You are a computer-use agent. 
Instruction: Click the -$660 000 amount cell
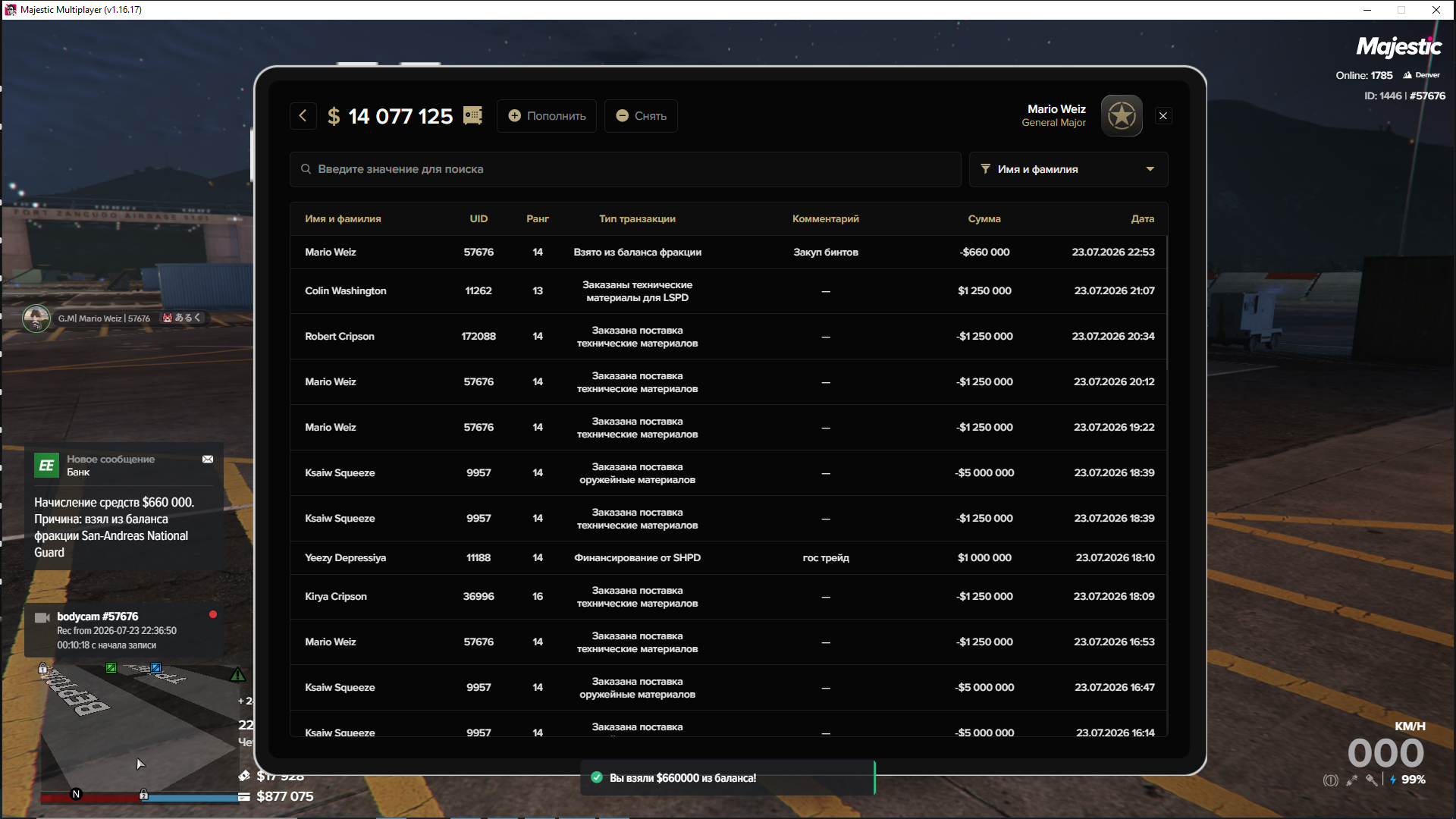[x=984, y=253]
